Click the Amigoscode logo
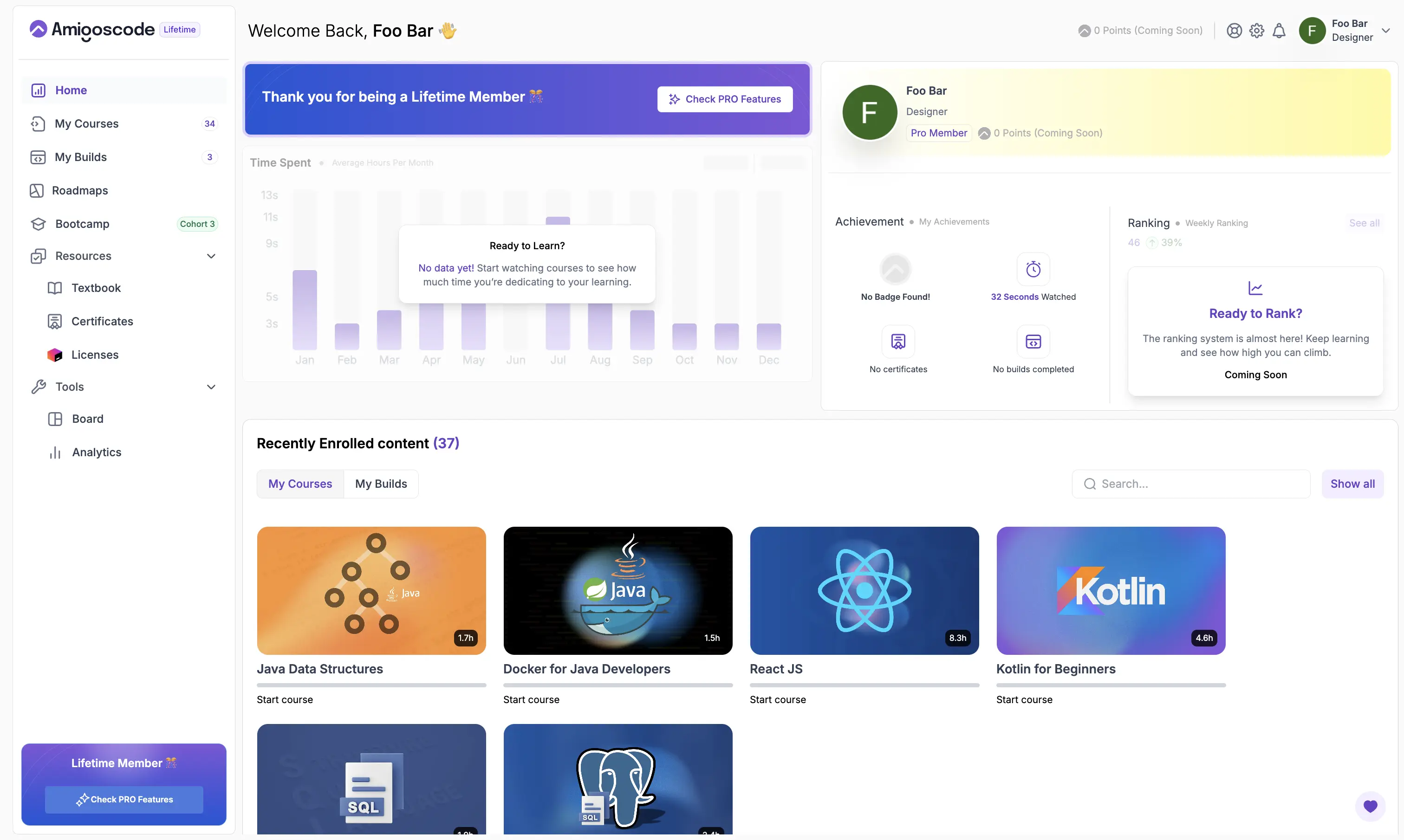This screenshot has height=840, width=1404. coord(92,29)
